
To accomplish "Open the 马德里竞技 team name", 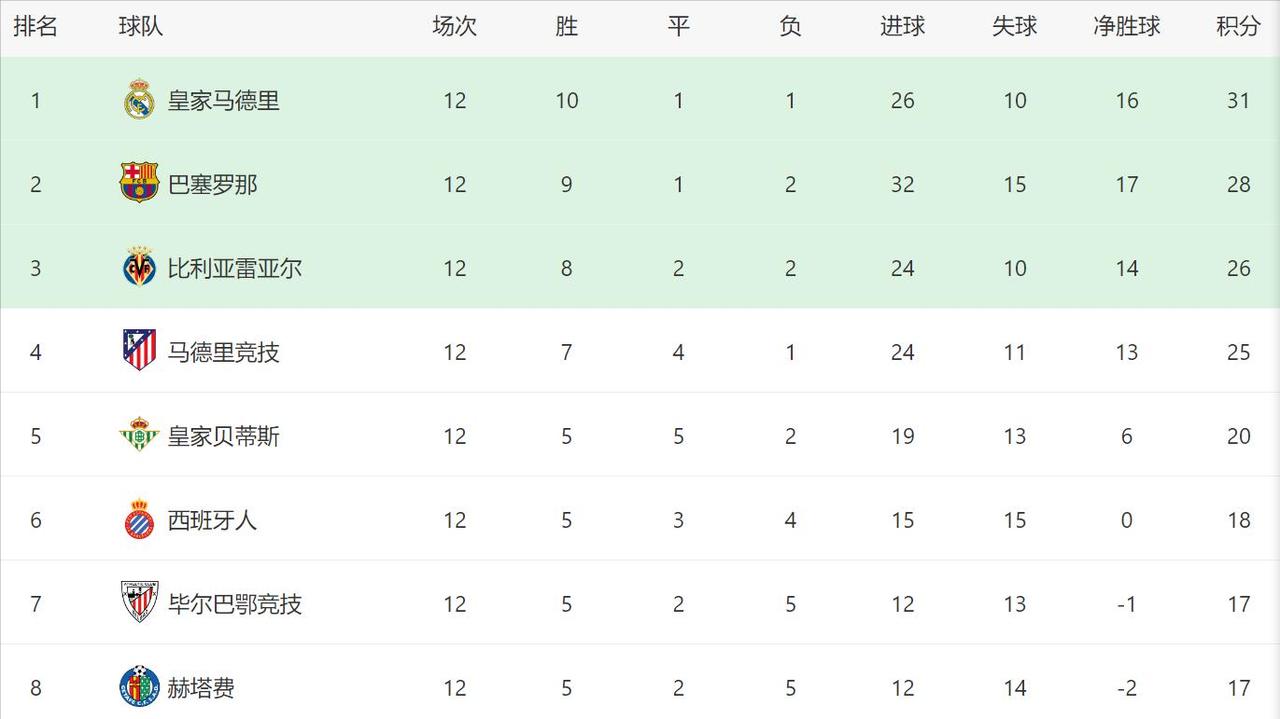I will pyautogui.click(x=223, y=353).
